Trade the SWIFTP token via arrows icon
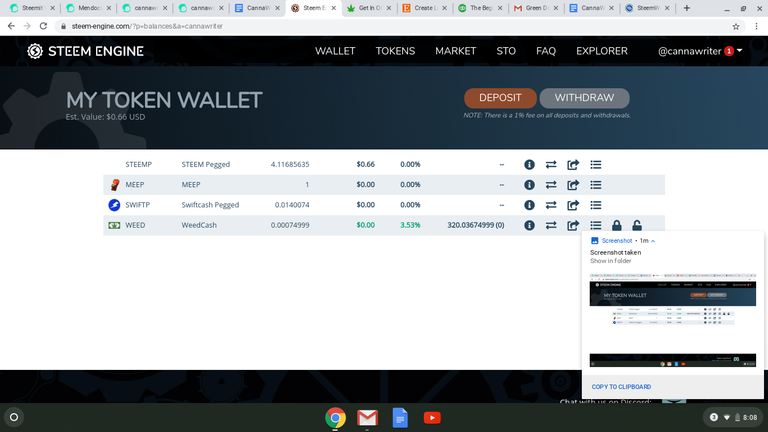The image size is (768, 432). click(551, 205)
